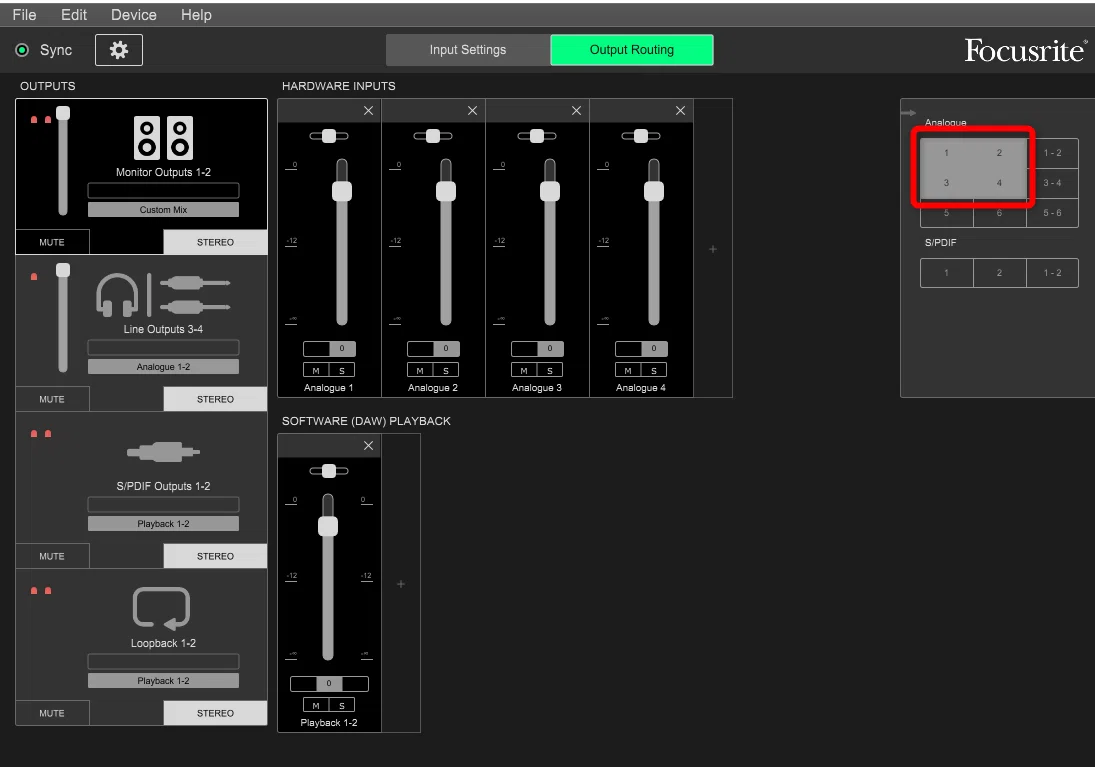Solo the Analogue 3 channel (S)
Screen dimensions: 1095x767
550,370
